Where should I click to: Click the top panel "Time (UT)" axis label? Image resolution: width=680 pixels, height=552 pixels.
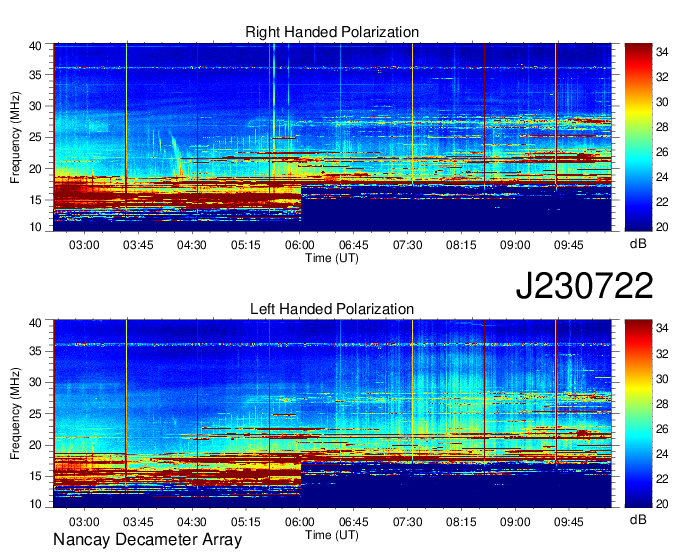(332, 258)
